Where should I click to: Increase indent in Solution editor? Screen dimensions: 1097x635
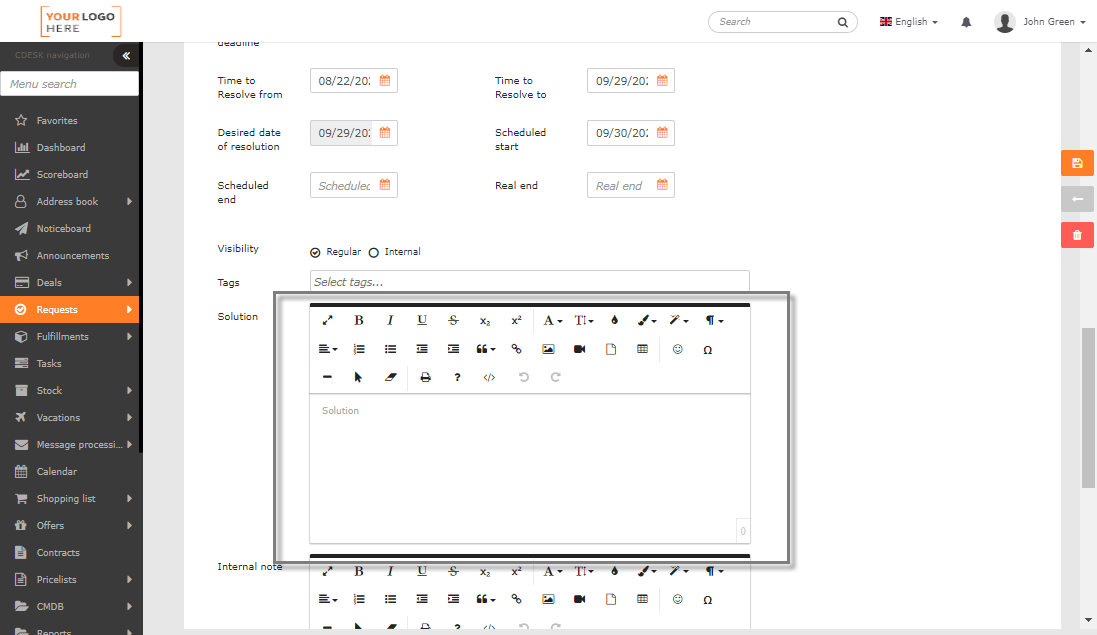pyautogui.click(x=453, y=349)
